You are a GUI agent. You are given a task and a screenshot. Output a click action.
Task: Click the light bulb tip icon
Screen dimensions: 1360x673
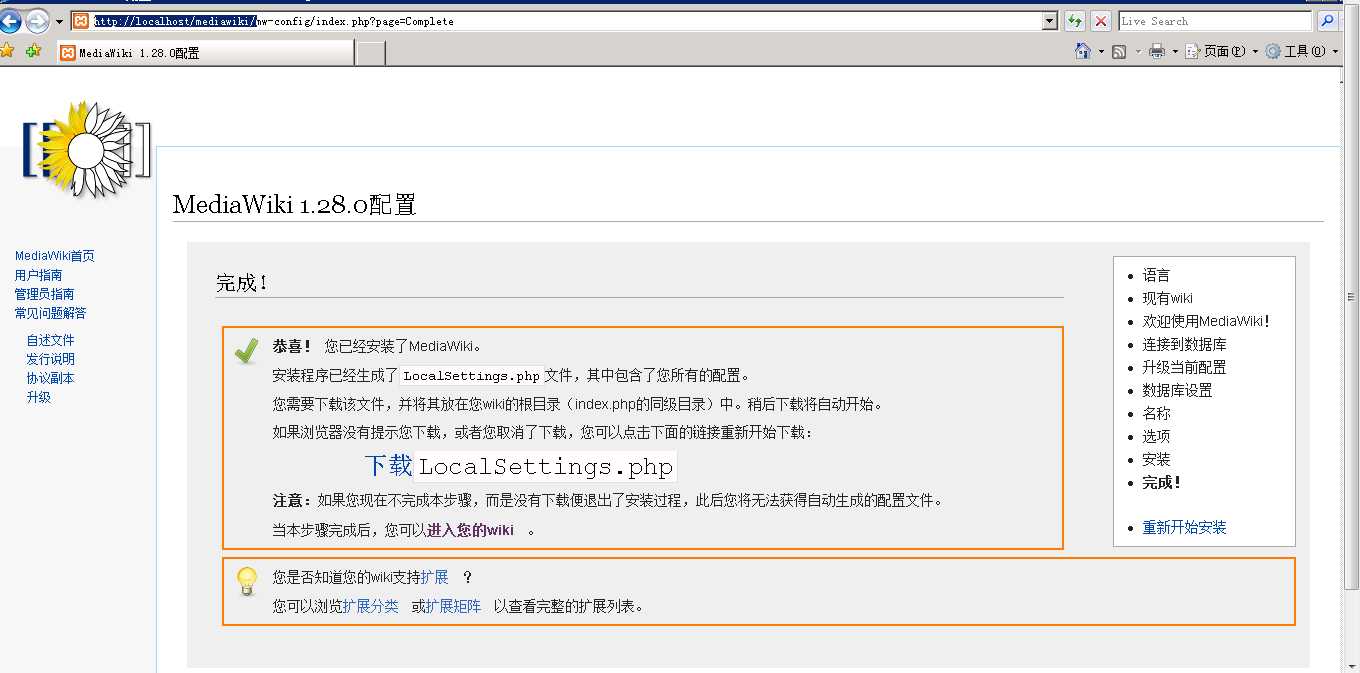247,581
